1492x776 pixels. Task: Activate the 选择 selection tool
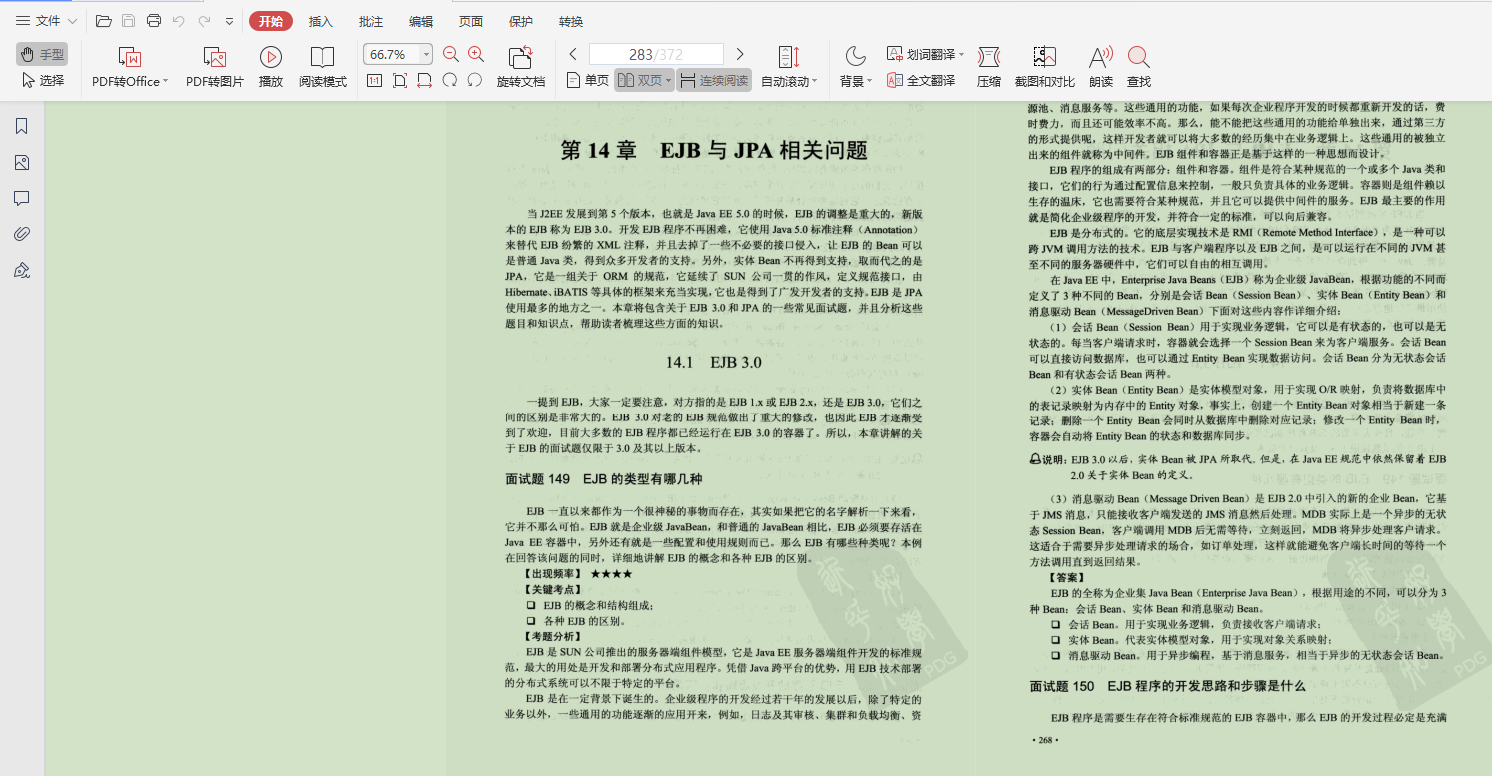pos(42,80)
